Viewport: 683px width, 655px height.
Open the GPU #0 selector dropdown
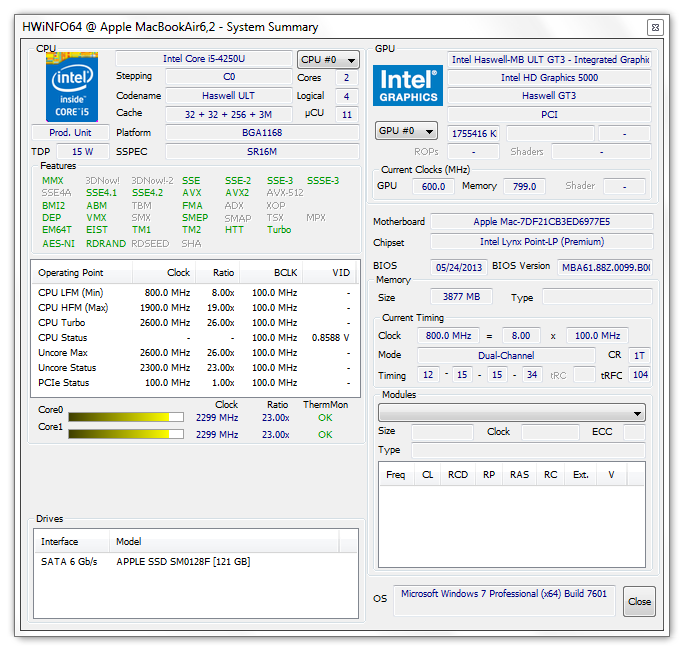406,131
